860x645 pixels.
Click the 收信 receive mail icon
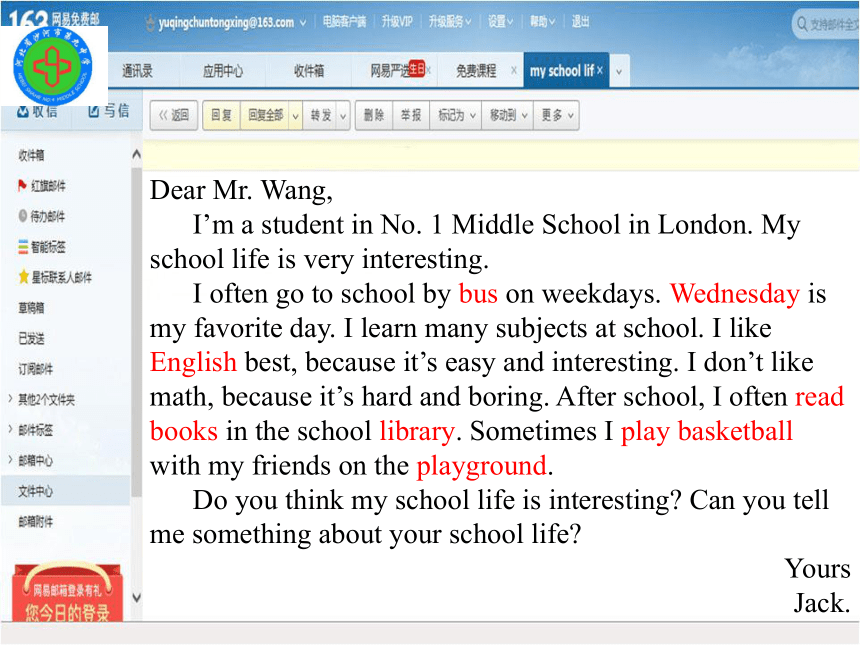pyautogui.click(x=22, y=112)
